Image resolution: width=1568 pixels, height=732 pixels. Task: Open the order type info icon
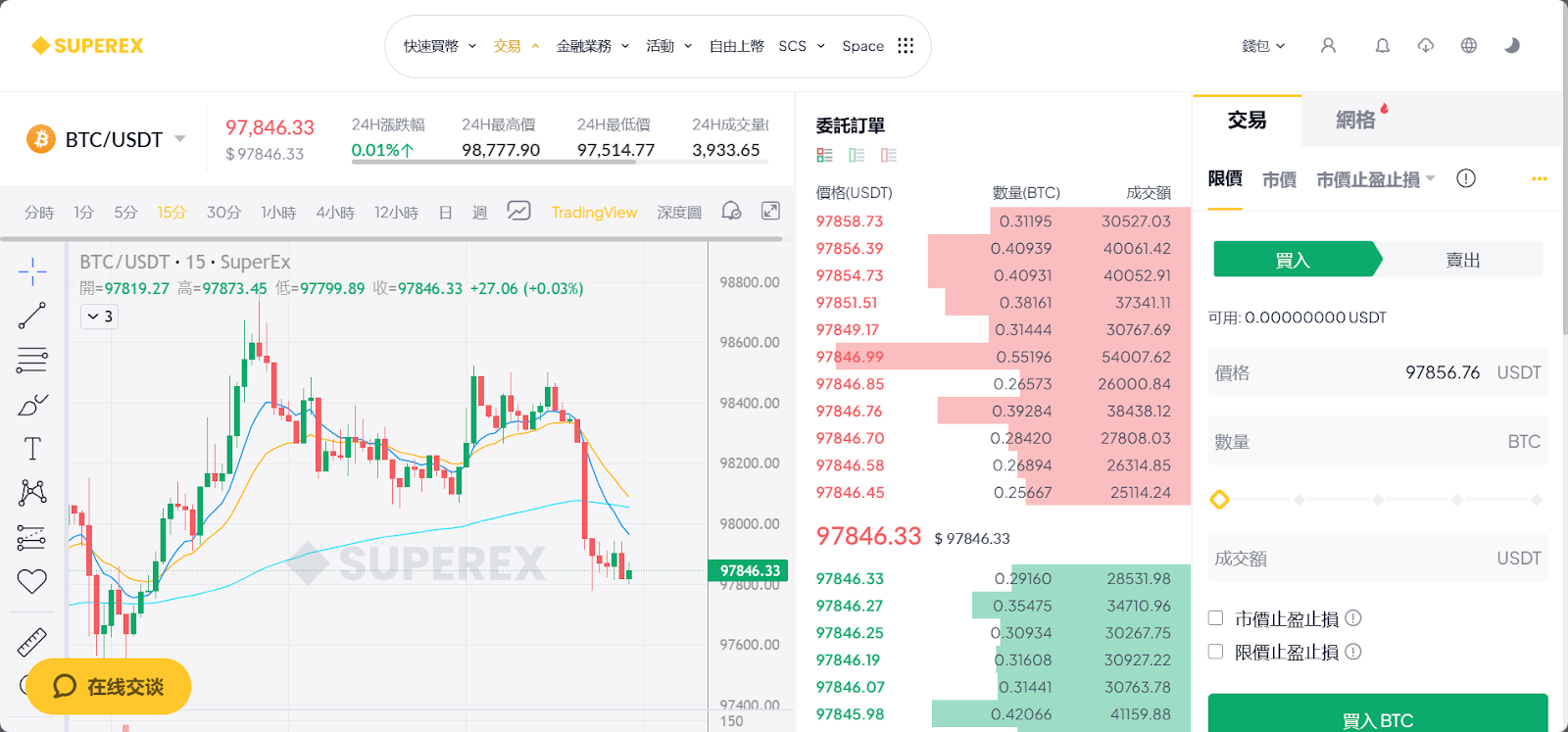click(1466, 178)
